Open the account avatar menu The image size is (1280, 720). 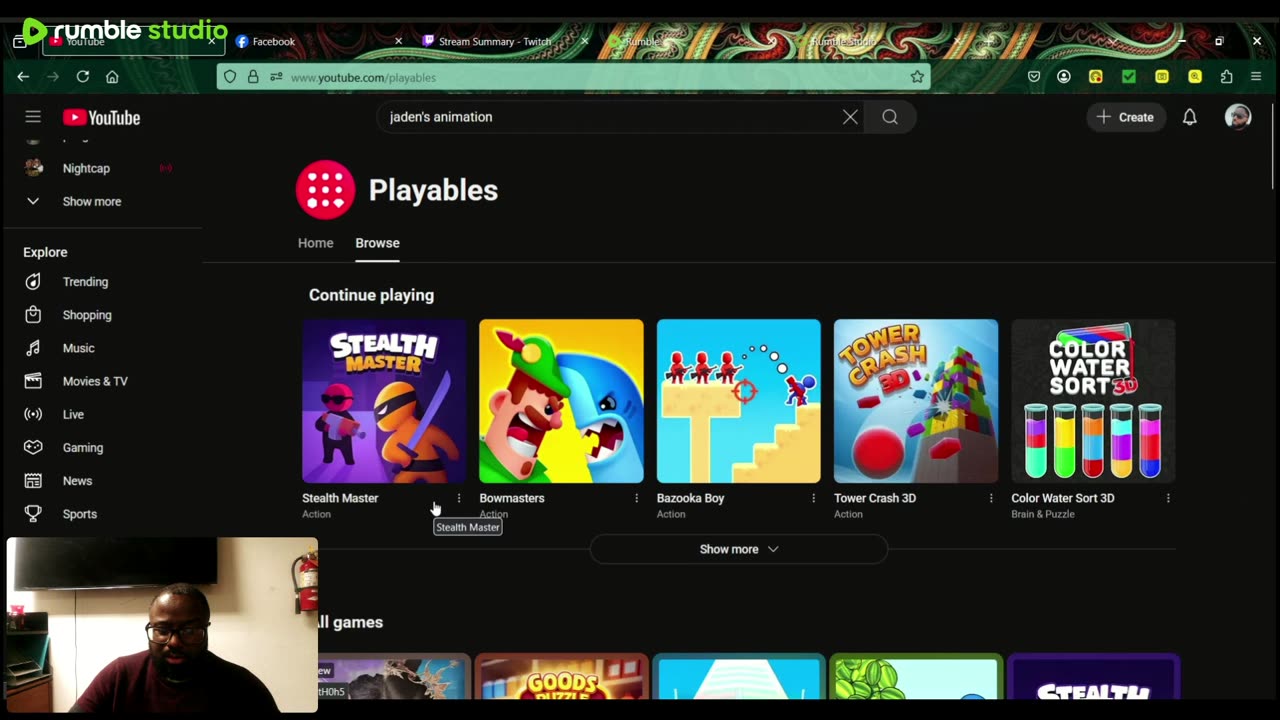pos(1238,117)
